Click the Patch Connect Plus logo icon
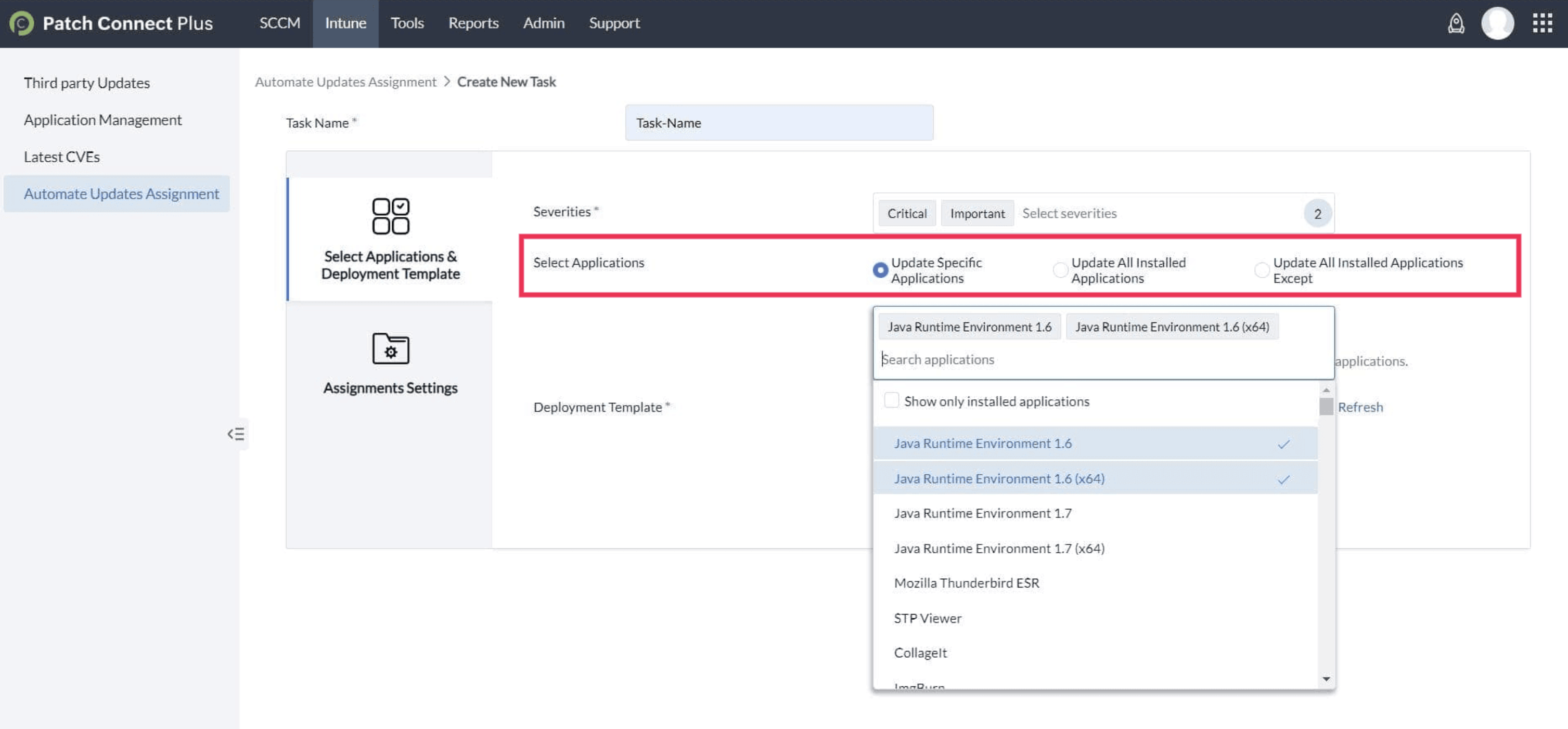The width and height of the screenshot is (1568, 729). point(21,23)
